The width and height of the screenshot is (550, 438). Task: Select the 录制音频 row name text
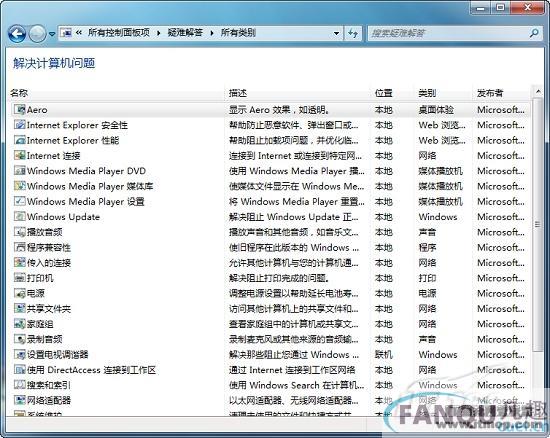tap(45, 339)
